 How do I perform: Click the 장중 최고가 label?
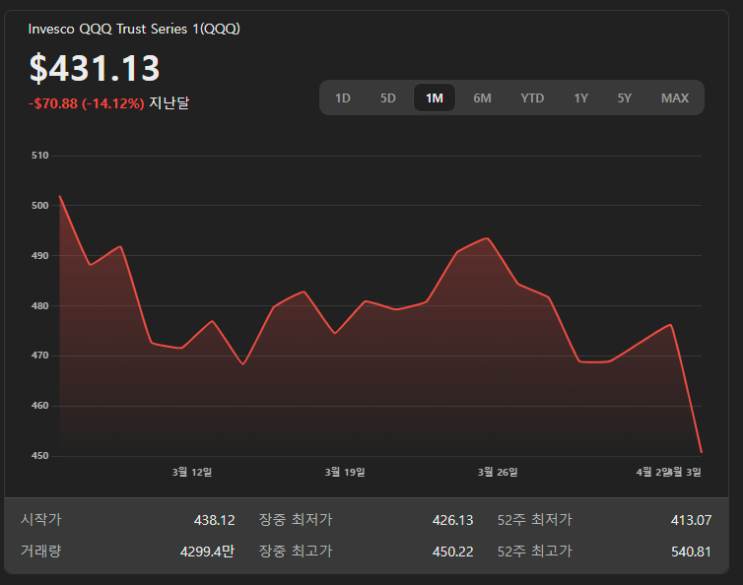tap(296, 551)
